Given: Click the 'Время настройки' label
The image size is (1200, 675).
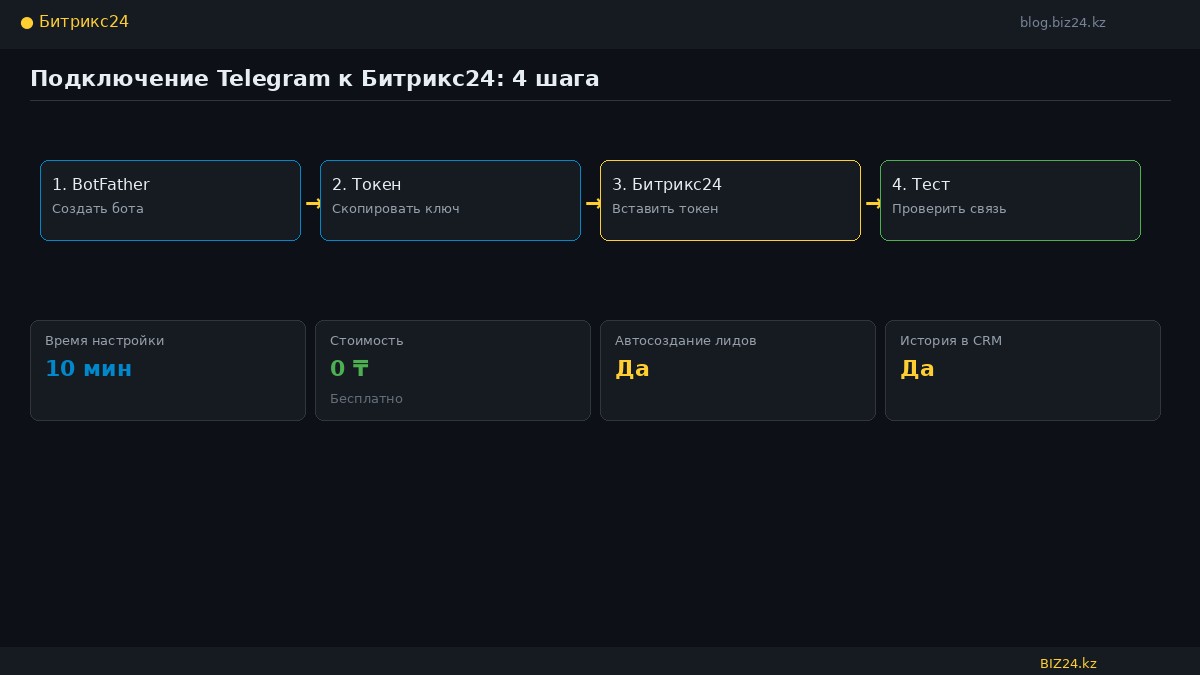Looking at the screenshot, I should tap(105, 341).
